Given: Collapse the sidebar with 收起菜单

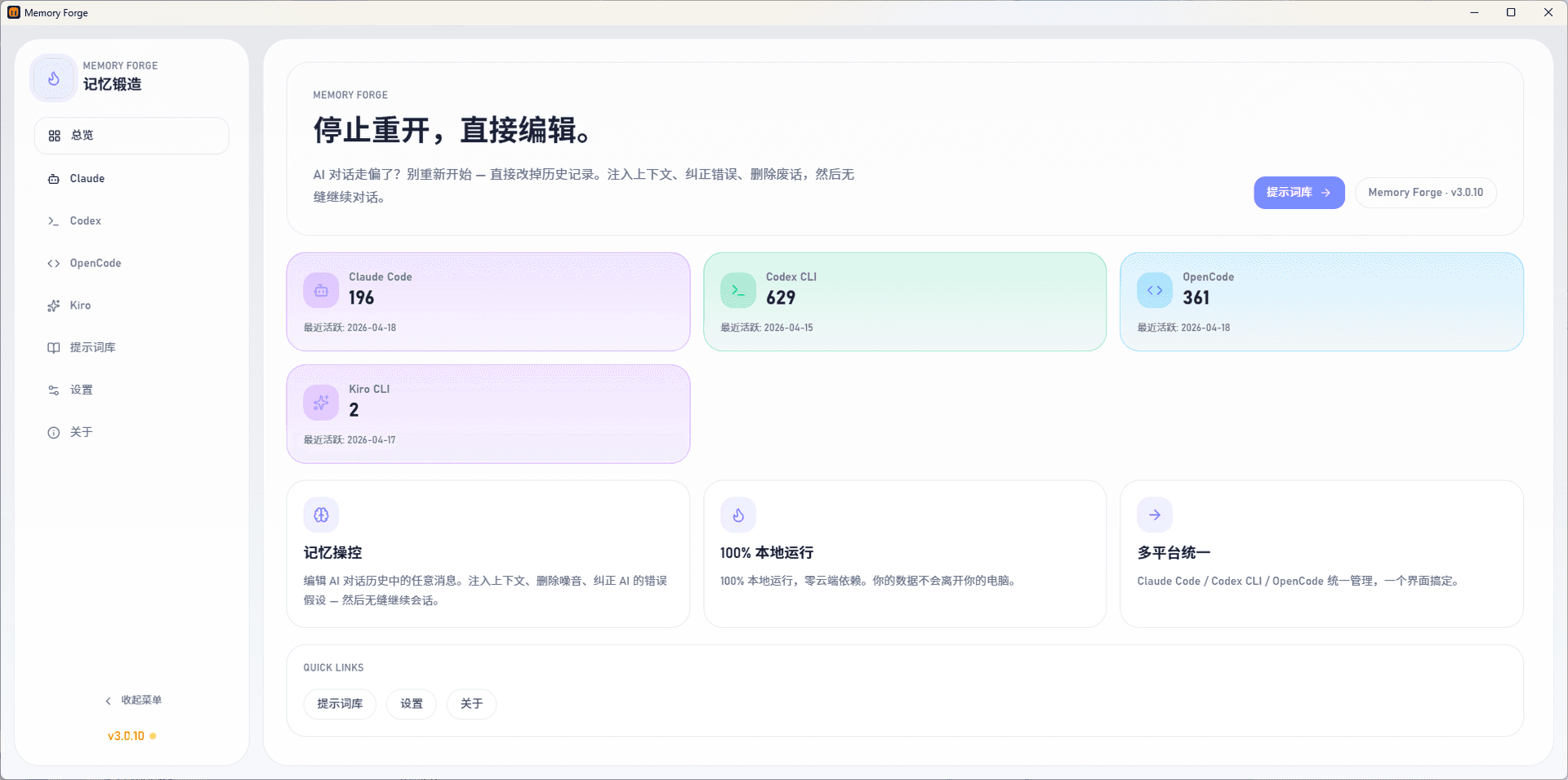Looking at the screenshot, I should coord(132,700).
